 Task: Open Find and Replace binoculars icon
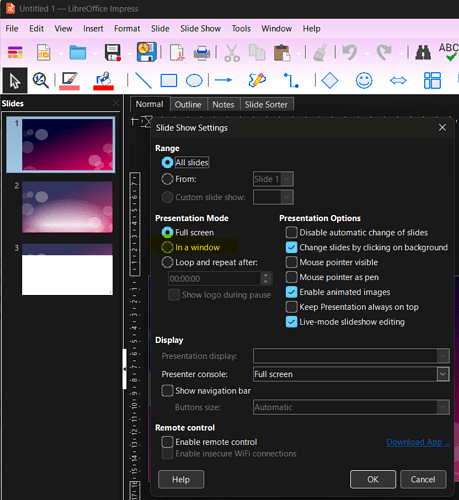(x=423, y=52)
